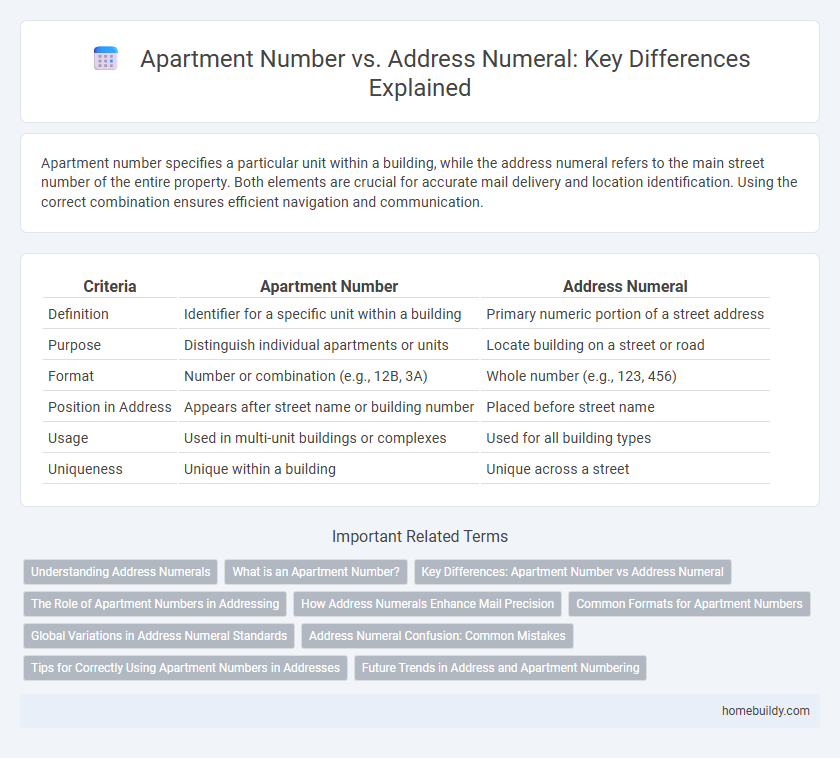Open The Role of Apartment Numbers in Addressing
The image size is (840, 758).
[x=155, y=604]
